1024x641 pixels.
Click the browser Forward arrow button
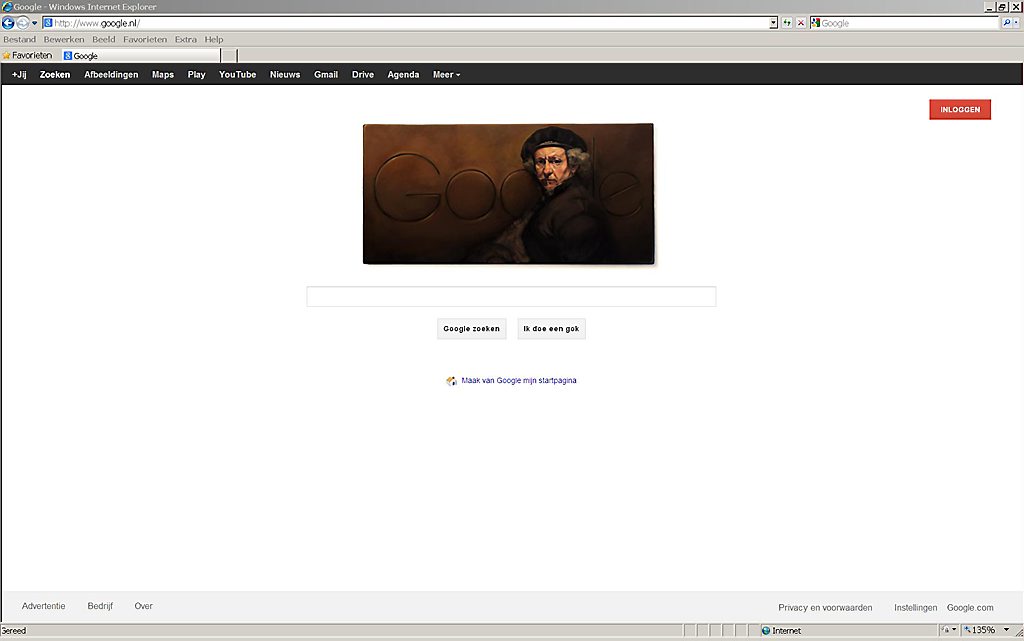[x=23, y=23]
